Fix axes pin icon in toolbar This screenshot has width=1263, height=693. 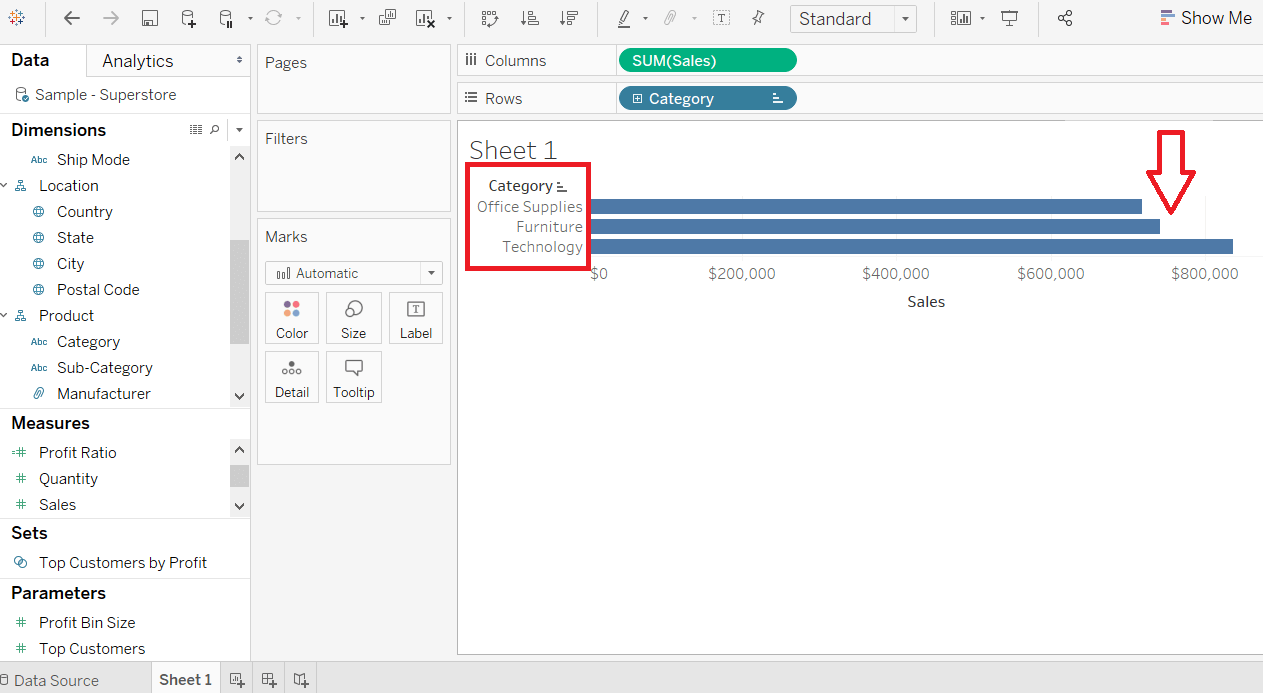pos(758,18)
